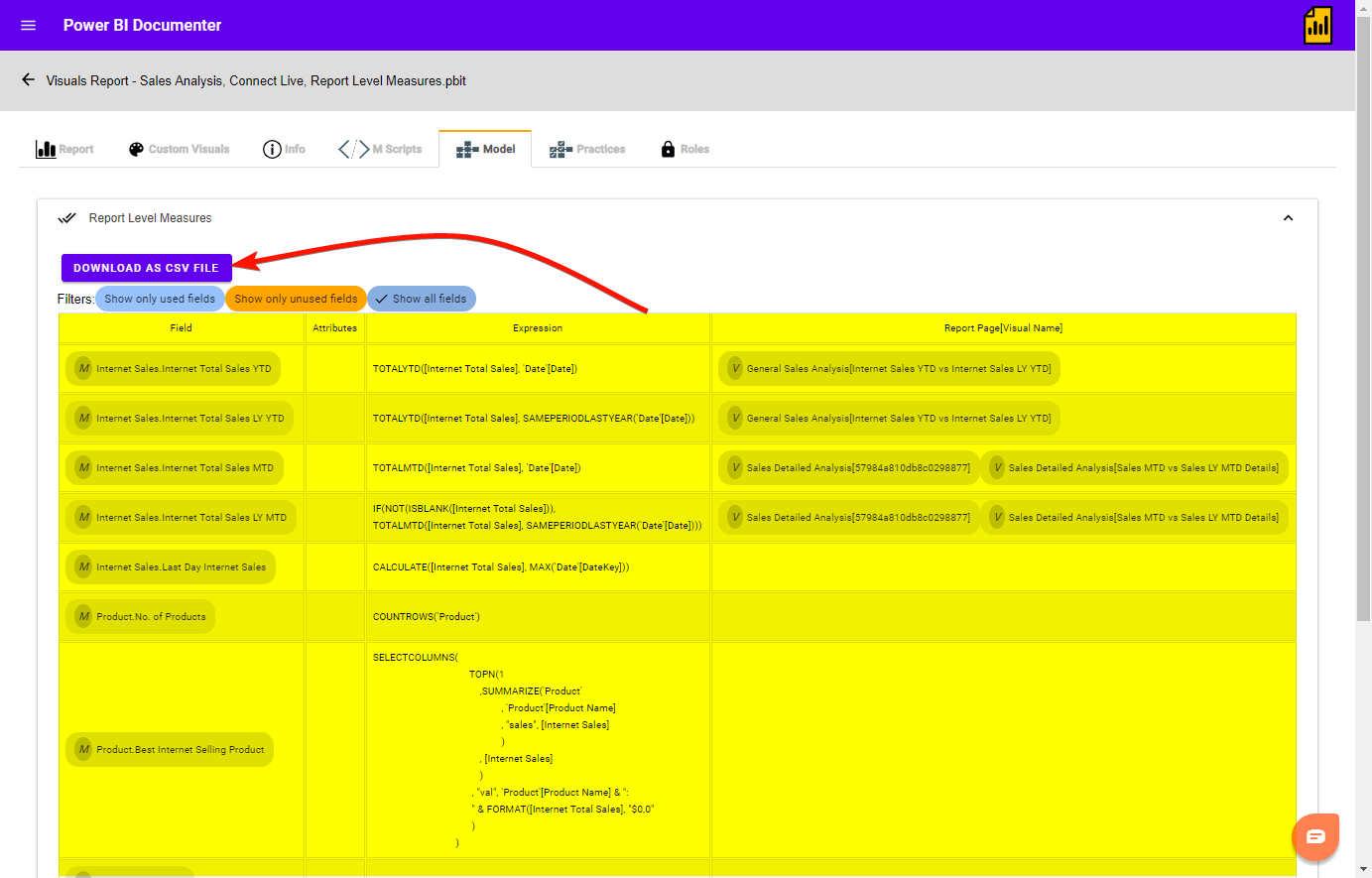1372x878 pixels.
Task: Click the Report Level Measures checkmark icon
Action: coord(66,217)
